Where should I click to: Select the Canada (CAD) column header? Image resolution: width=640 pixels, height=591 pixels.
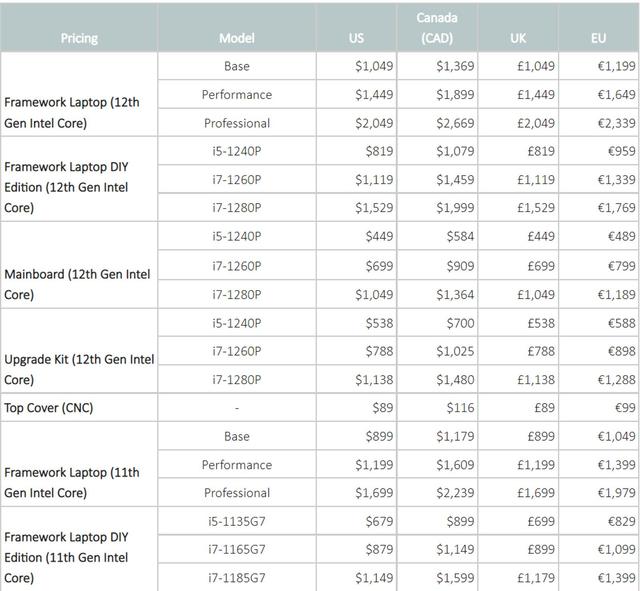pos(437,28)
